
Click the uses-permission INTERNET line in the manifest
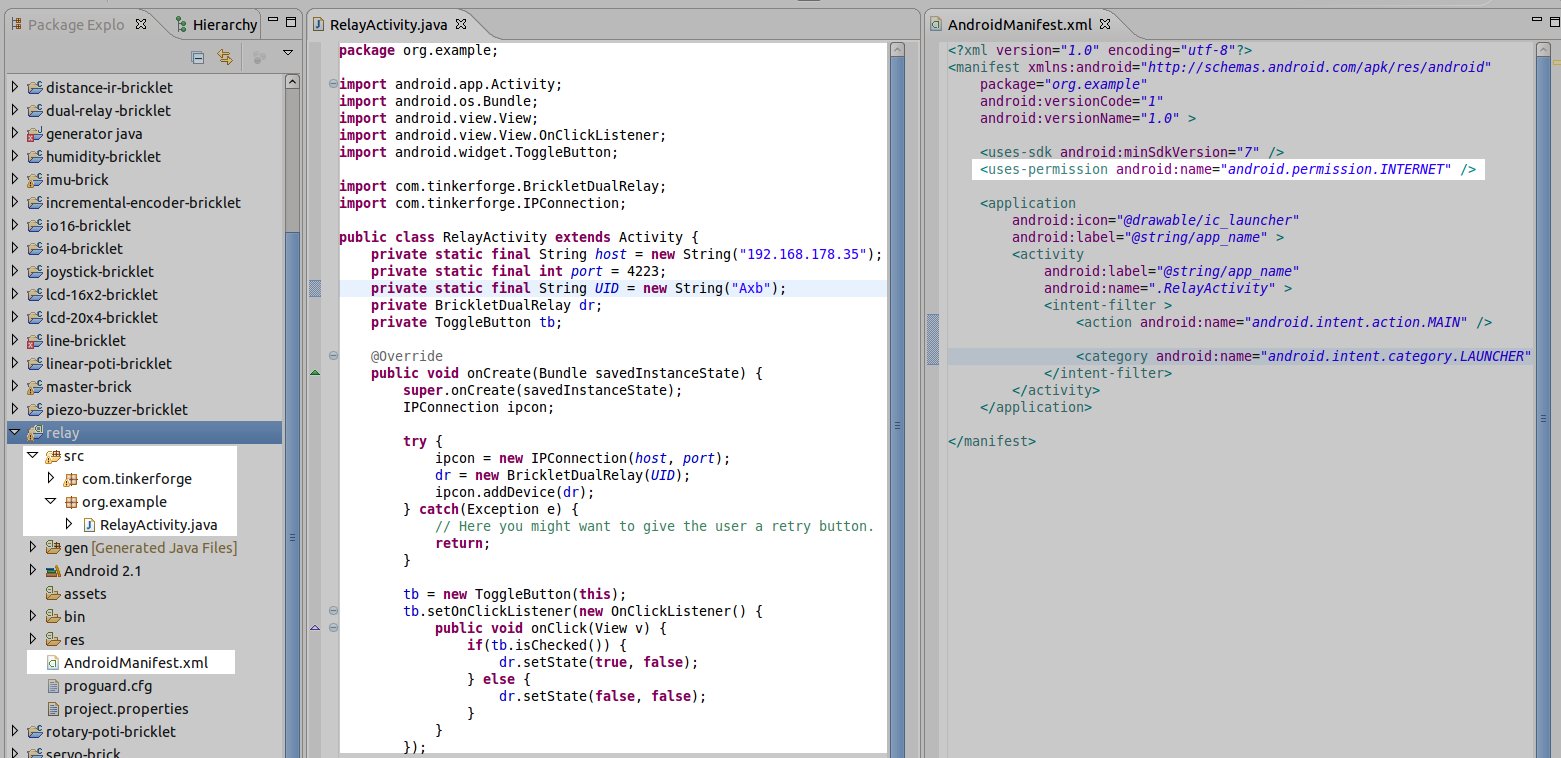pos(1228,169)
